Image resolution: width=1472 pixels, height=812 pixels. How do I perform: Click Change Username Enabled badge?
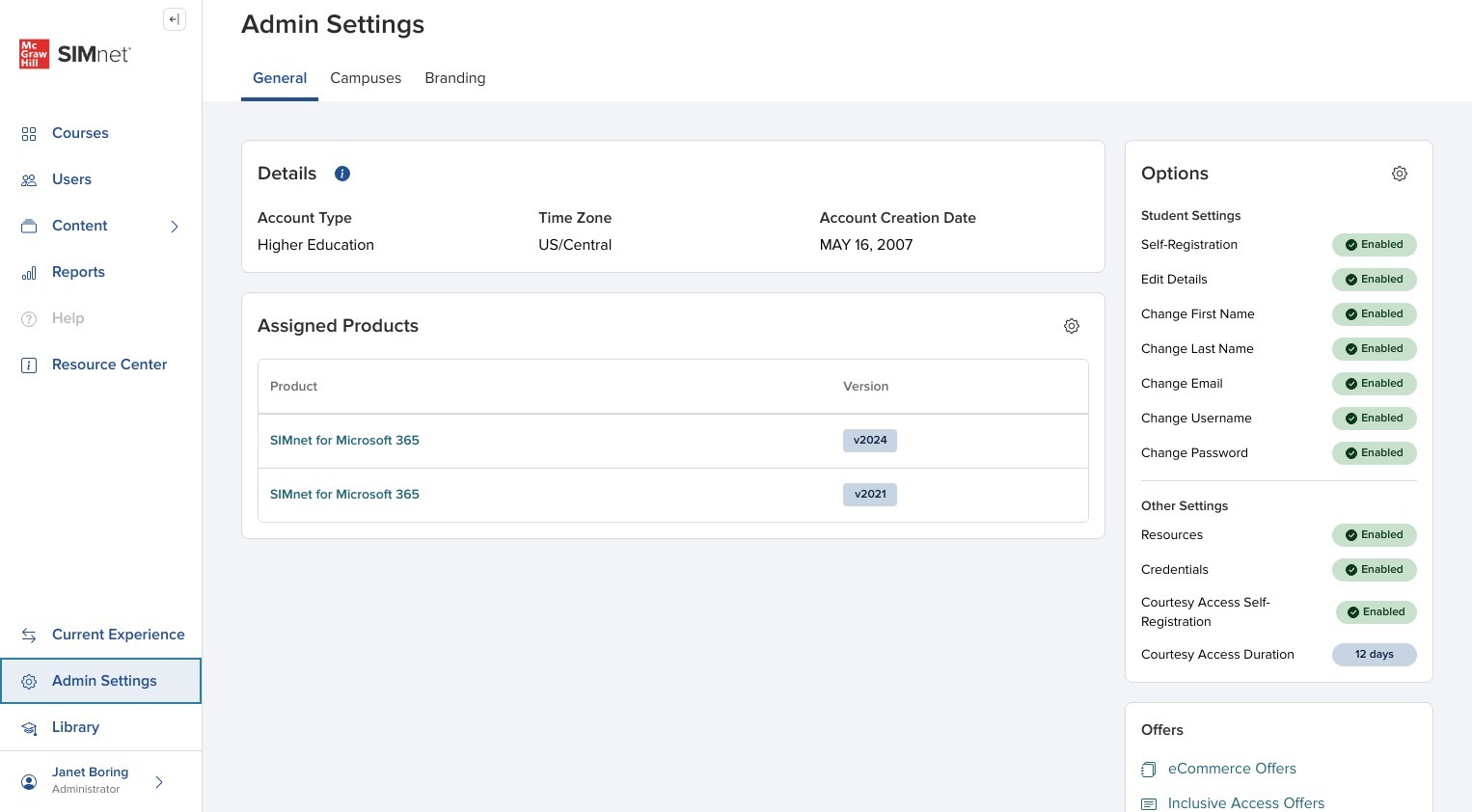(x=1375, y=419)
